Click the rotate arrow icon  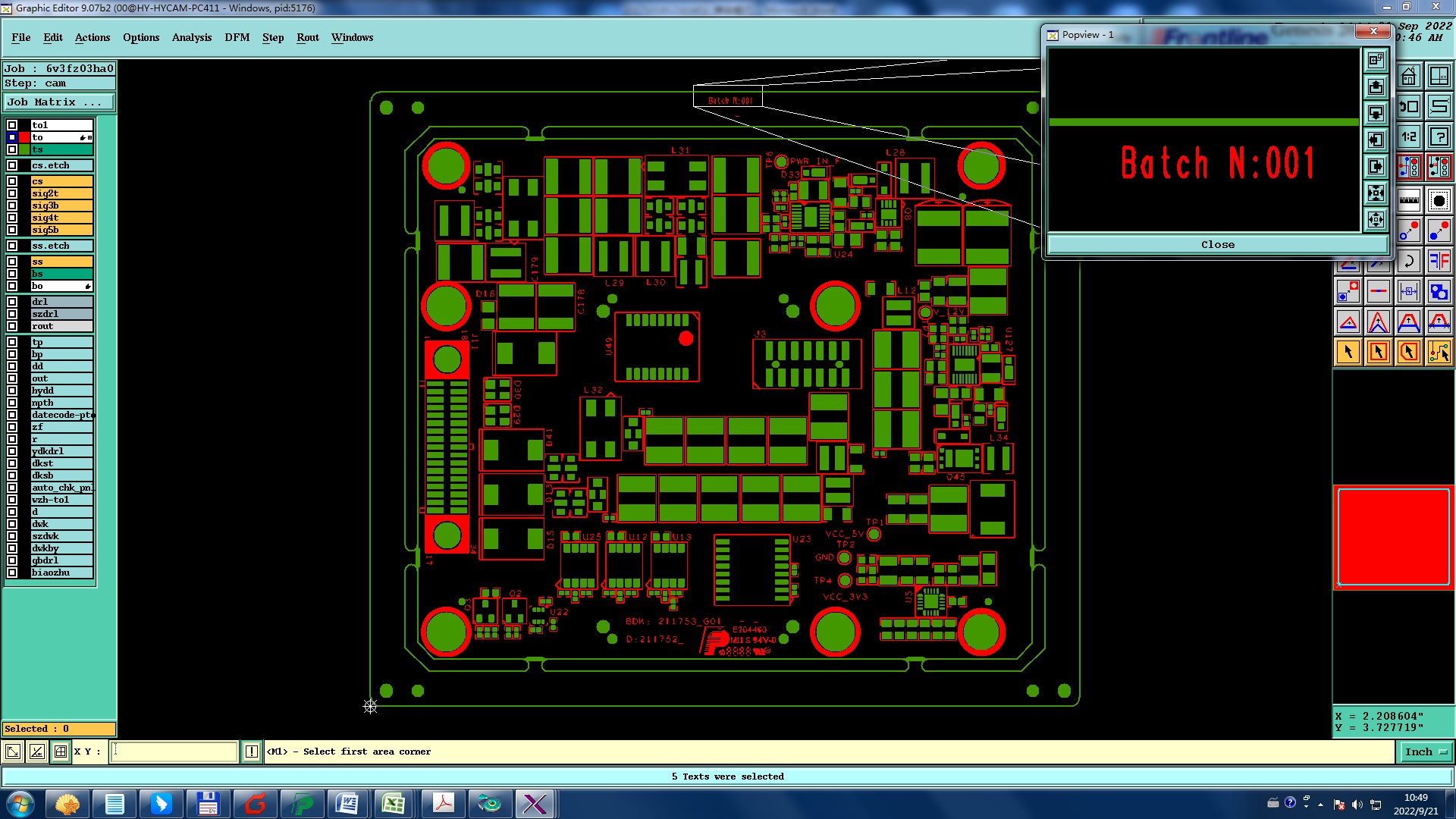[x=1409, y=262]
